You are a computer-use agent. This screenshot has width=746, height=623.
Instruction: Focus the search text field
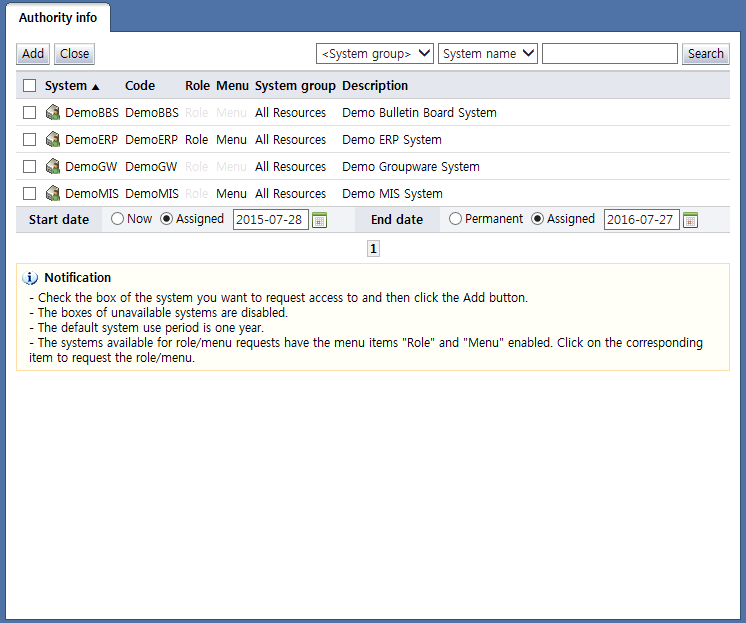(609, 54)
